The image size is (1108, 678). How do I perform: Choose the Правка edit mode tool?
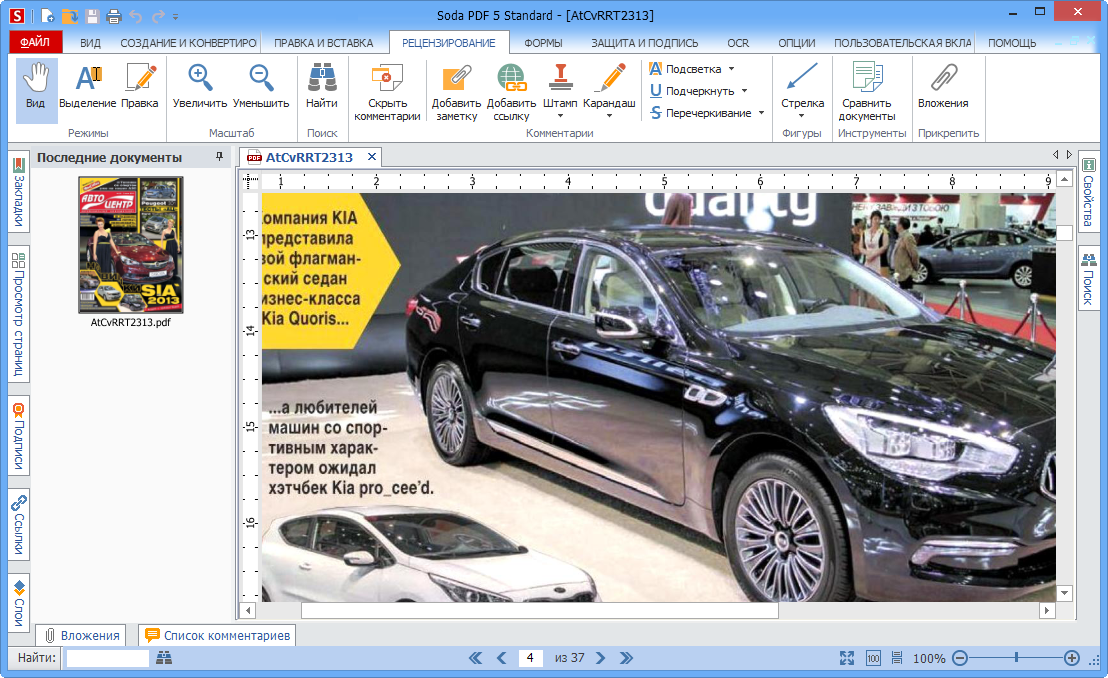coord(140,87)
